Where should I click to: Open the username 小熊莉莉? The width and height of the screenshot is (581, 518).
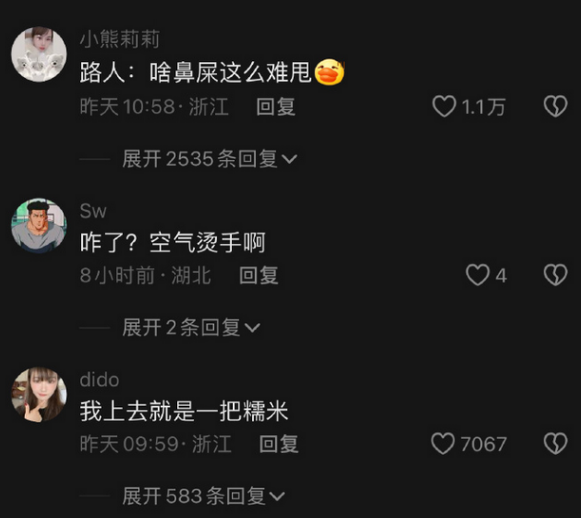click(x=120, y=39)
